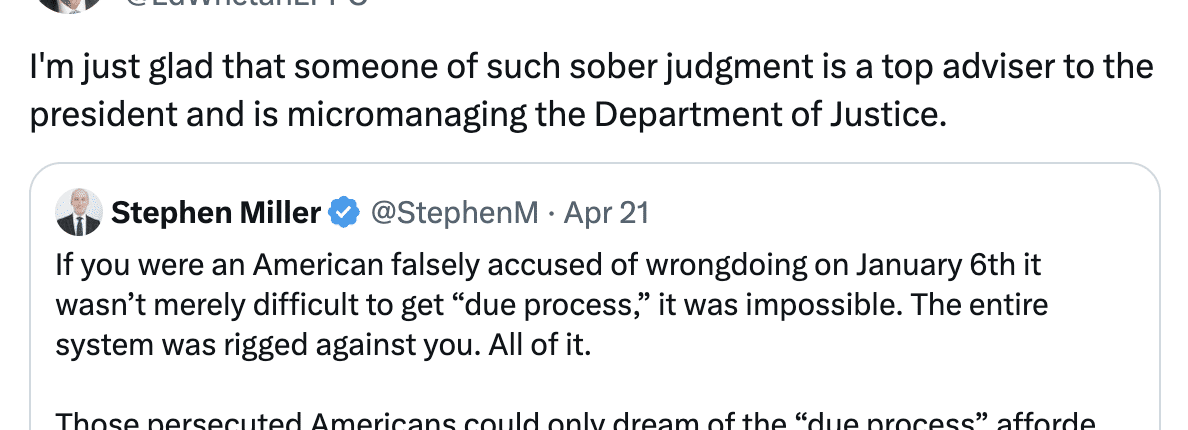The width and height of the screenshot is (1188, 430).
Task: Open tweet via "I'm just glad that someone" line
Action: point(591,67)
